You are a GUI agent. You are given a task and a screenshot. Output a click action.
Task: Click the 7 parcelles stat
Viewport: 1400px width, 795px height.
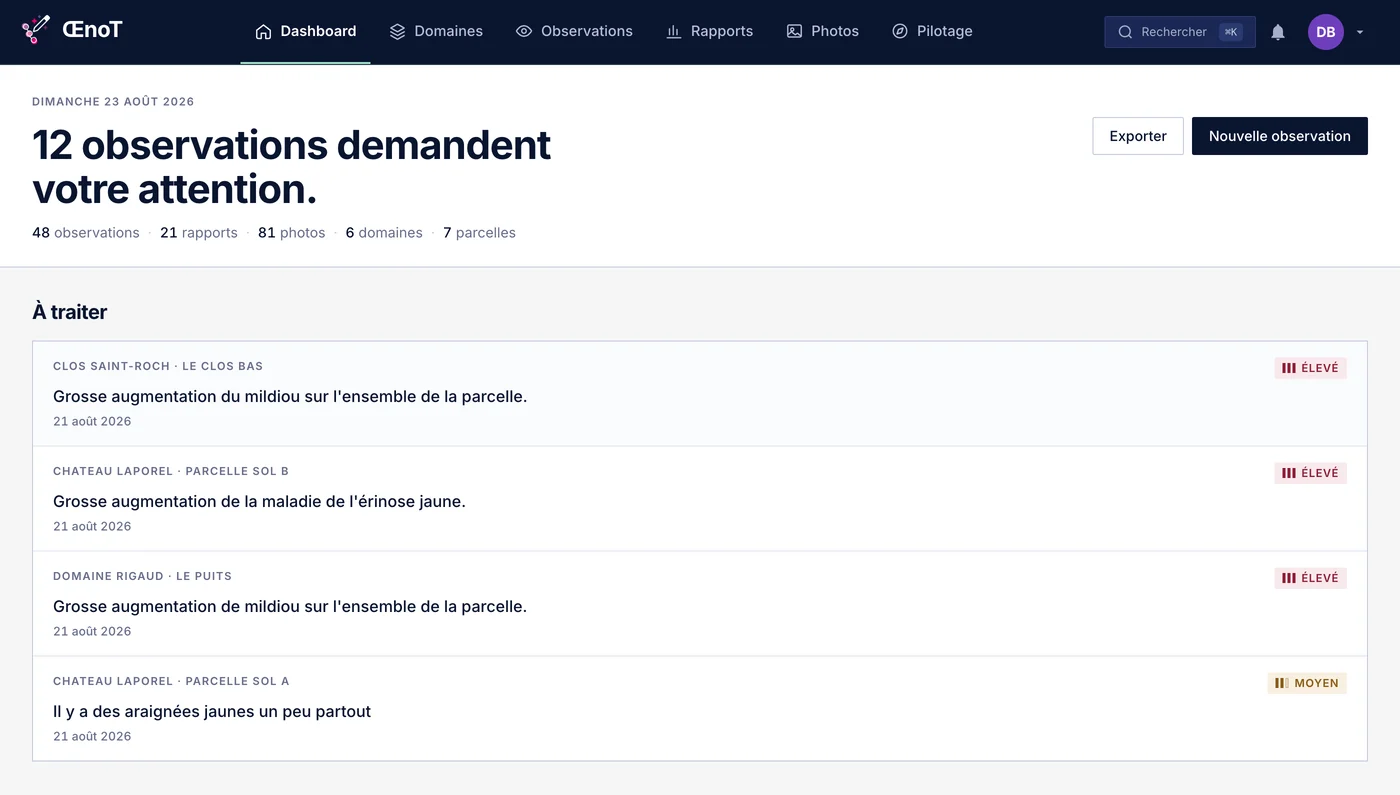pyautogui.click(x=479, y=233)
